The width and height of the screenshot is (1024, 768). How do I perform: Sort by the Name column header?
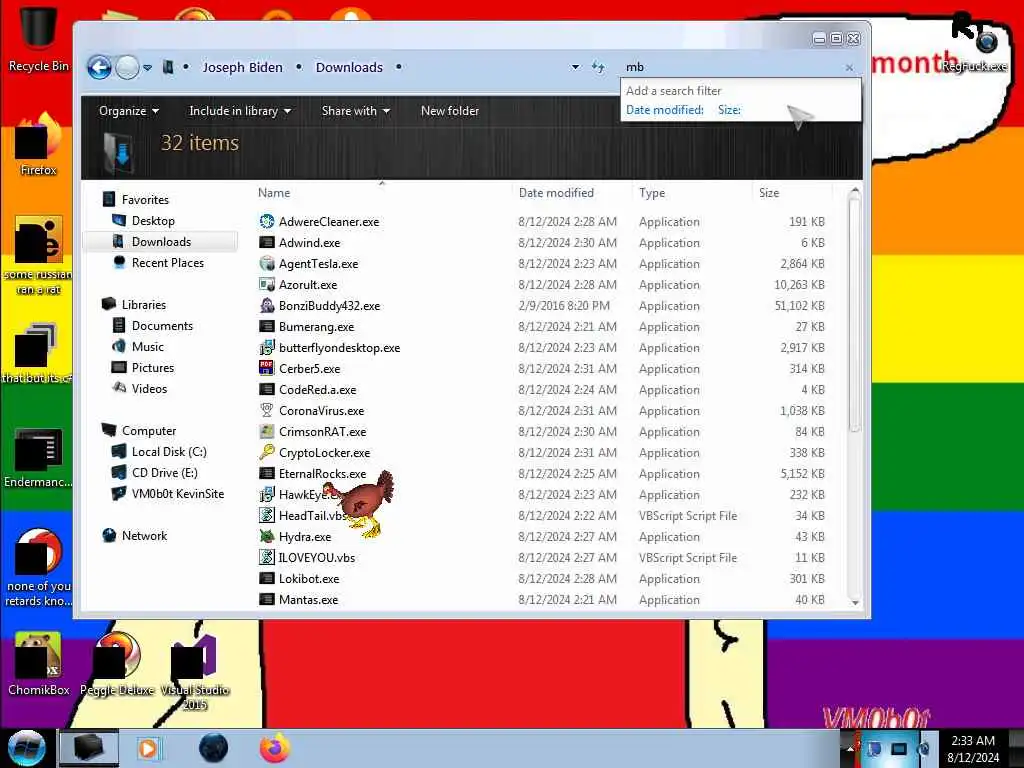(x=274, y=193)
